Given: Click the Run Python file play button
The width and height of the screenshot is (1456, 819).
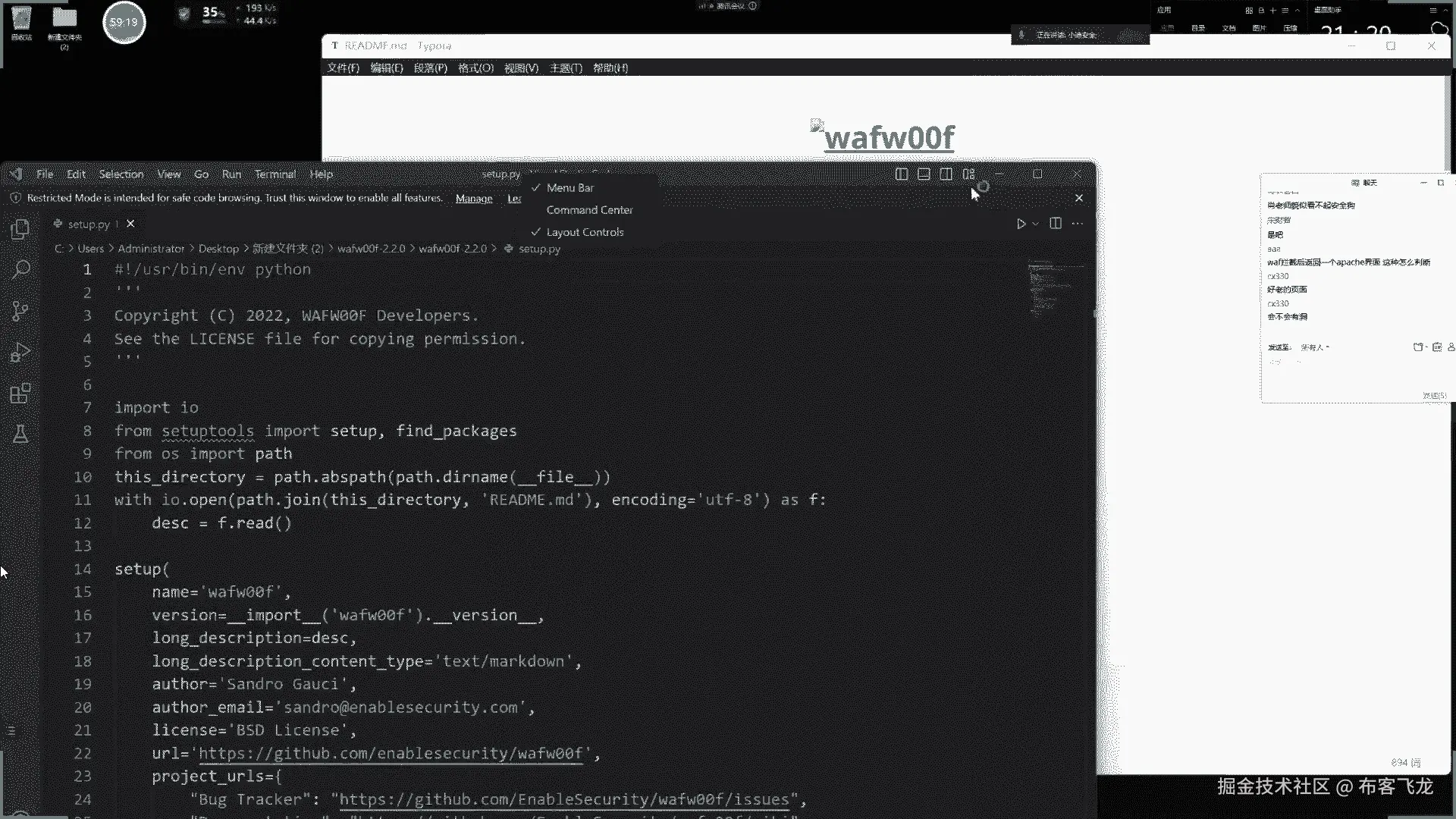Looking at the screenshot, I should point(1021,224).
